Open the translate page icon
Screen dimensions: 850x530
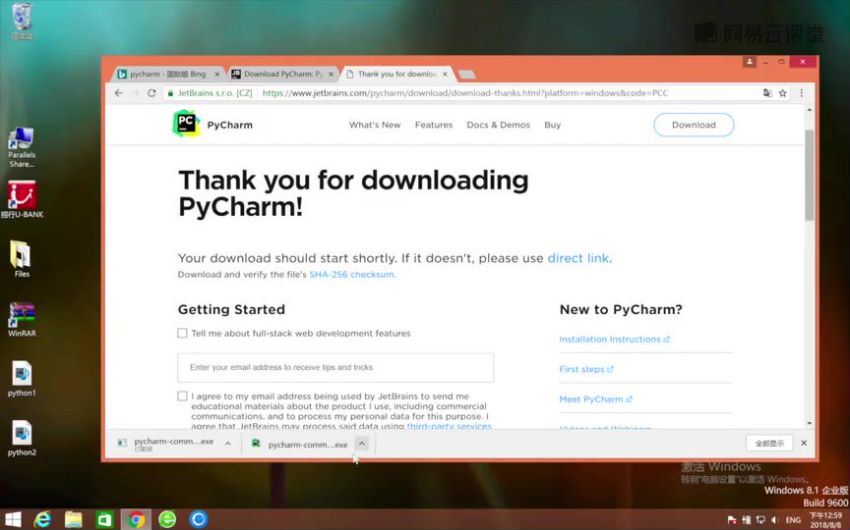click(767, 93)
